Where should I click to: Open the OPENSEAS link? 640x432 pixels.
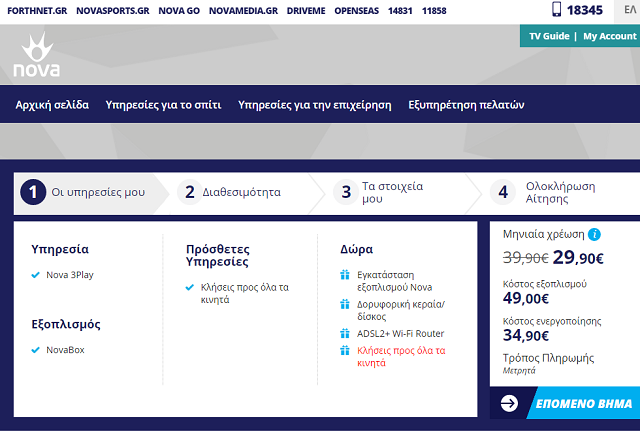click(357, 11)
